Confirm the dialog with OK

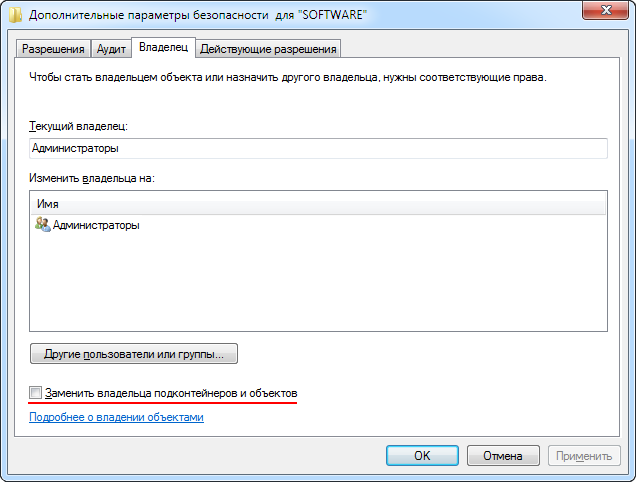click(x=422, y=456)
